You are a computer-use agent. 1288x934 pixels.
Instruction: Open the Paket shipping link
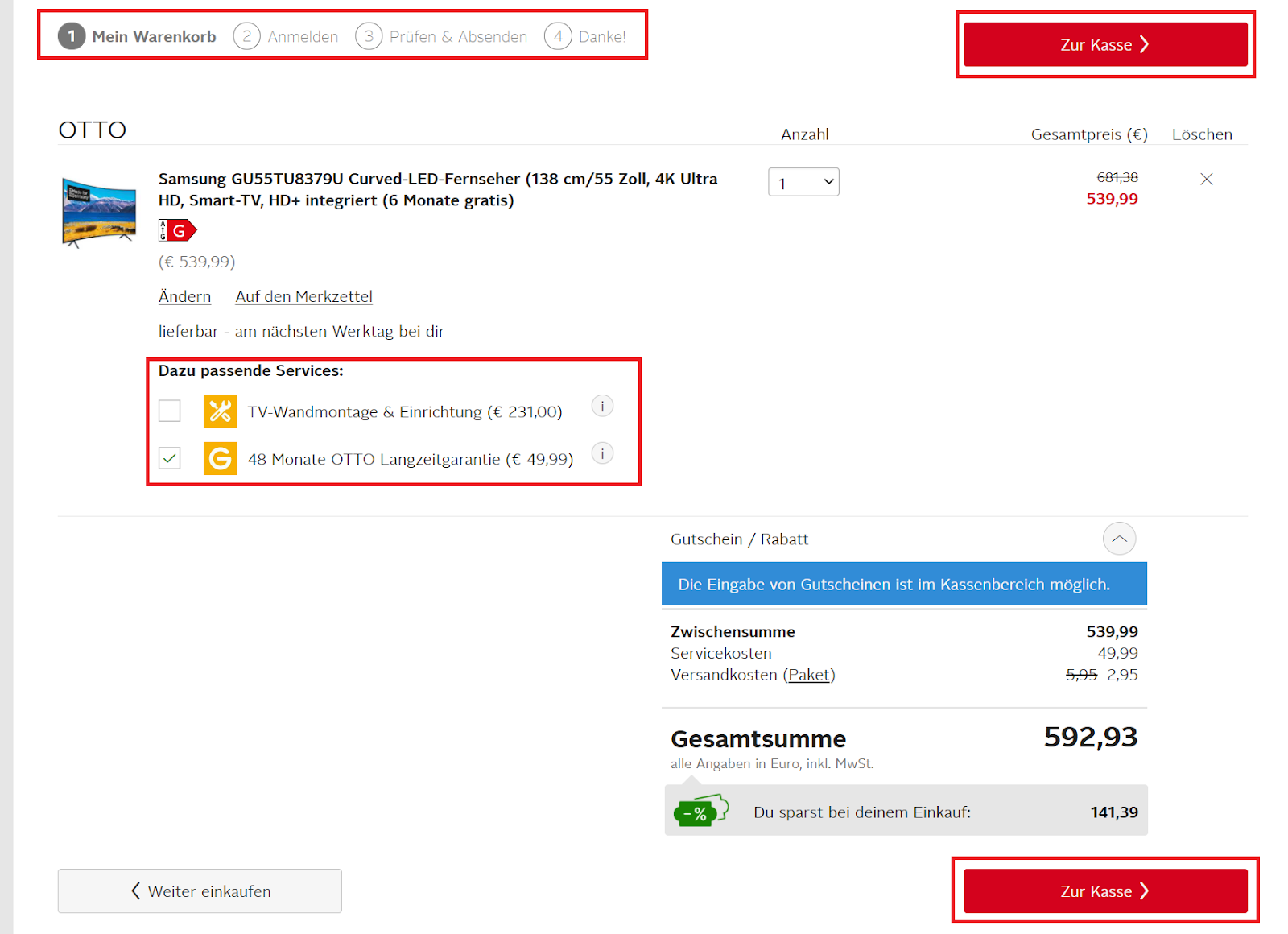coord(809,675)
